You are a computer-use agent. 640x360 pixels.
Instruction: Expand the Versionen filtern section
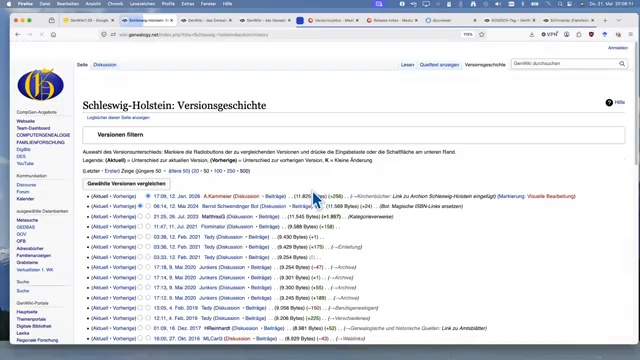click(x=353, y=135)
